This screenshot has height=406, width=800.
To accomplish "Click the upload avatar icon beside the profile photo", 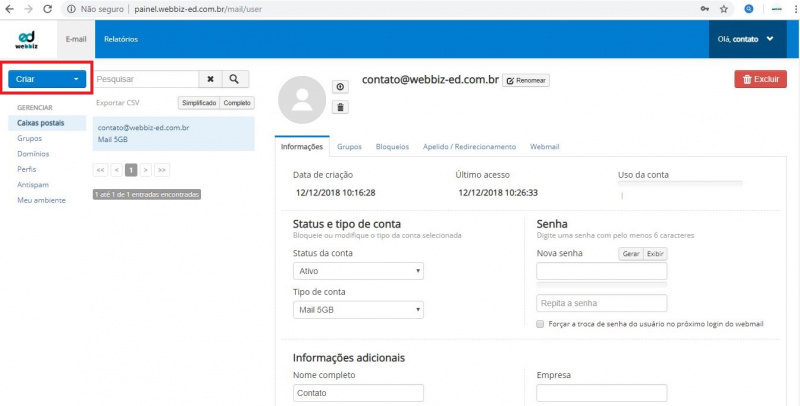I will 340,88.
